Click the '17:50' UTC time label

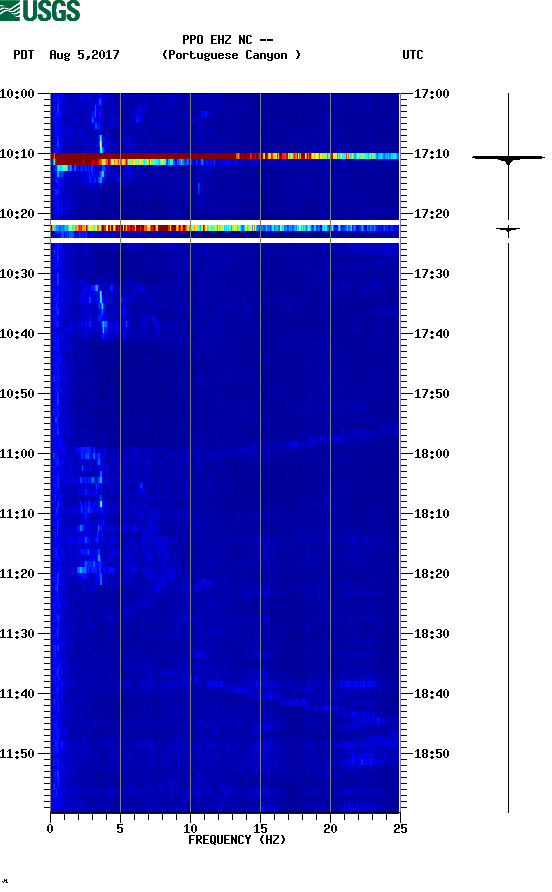(431, 394)
